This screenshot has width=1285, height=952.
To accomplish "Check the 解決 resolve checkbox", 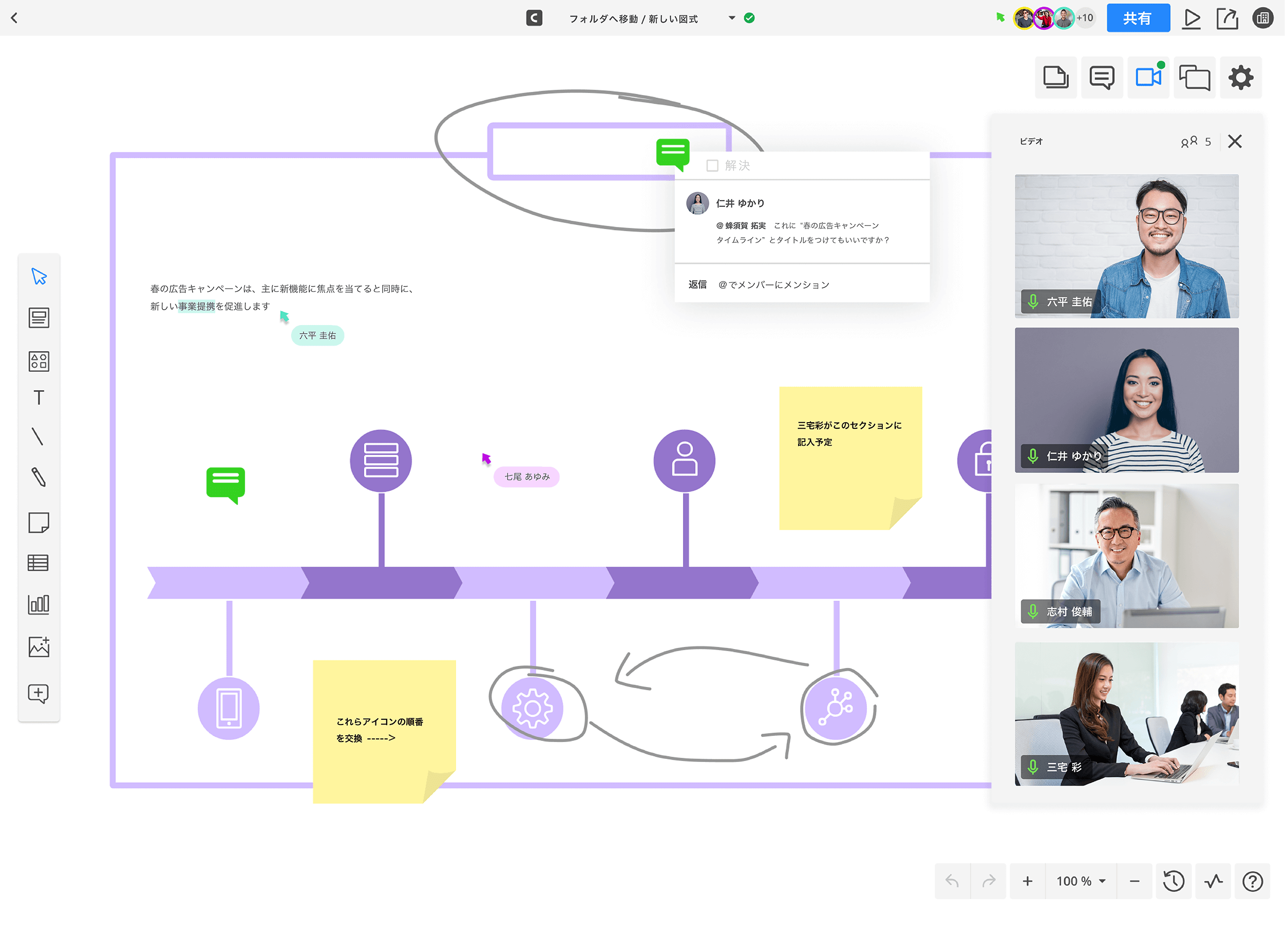I will coord(712,166).
